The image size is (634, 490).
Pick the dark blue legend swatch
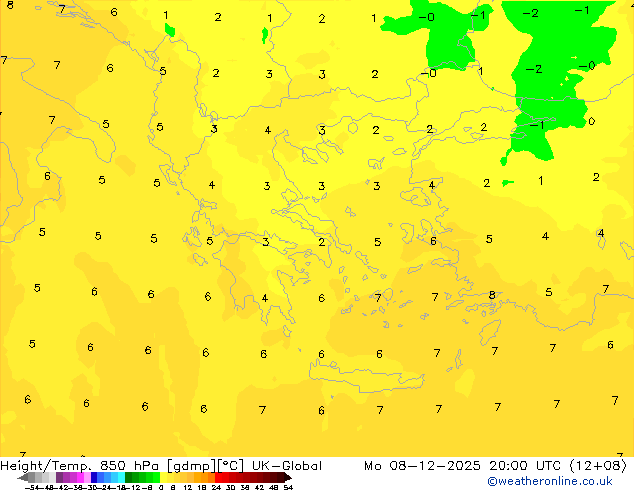click(x=94, y=477)
